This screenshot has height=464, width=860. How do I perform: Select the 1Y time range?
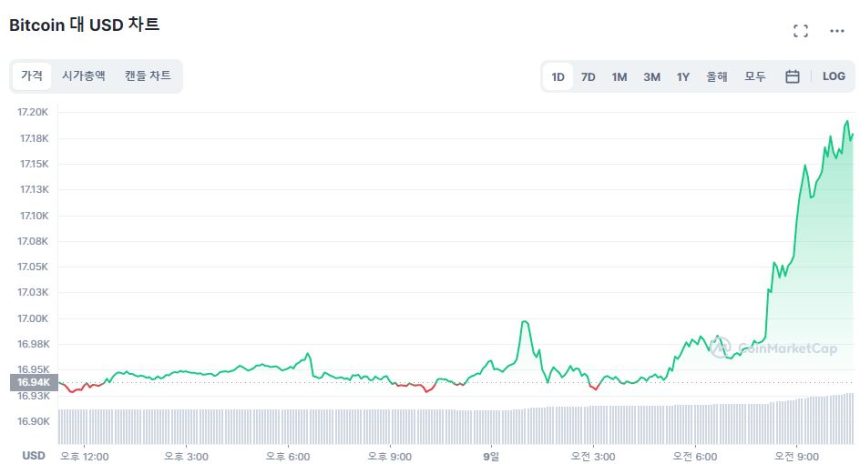click(x=683, y=76)
